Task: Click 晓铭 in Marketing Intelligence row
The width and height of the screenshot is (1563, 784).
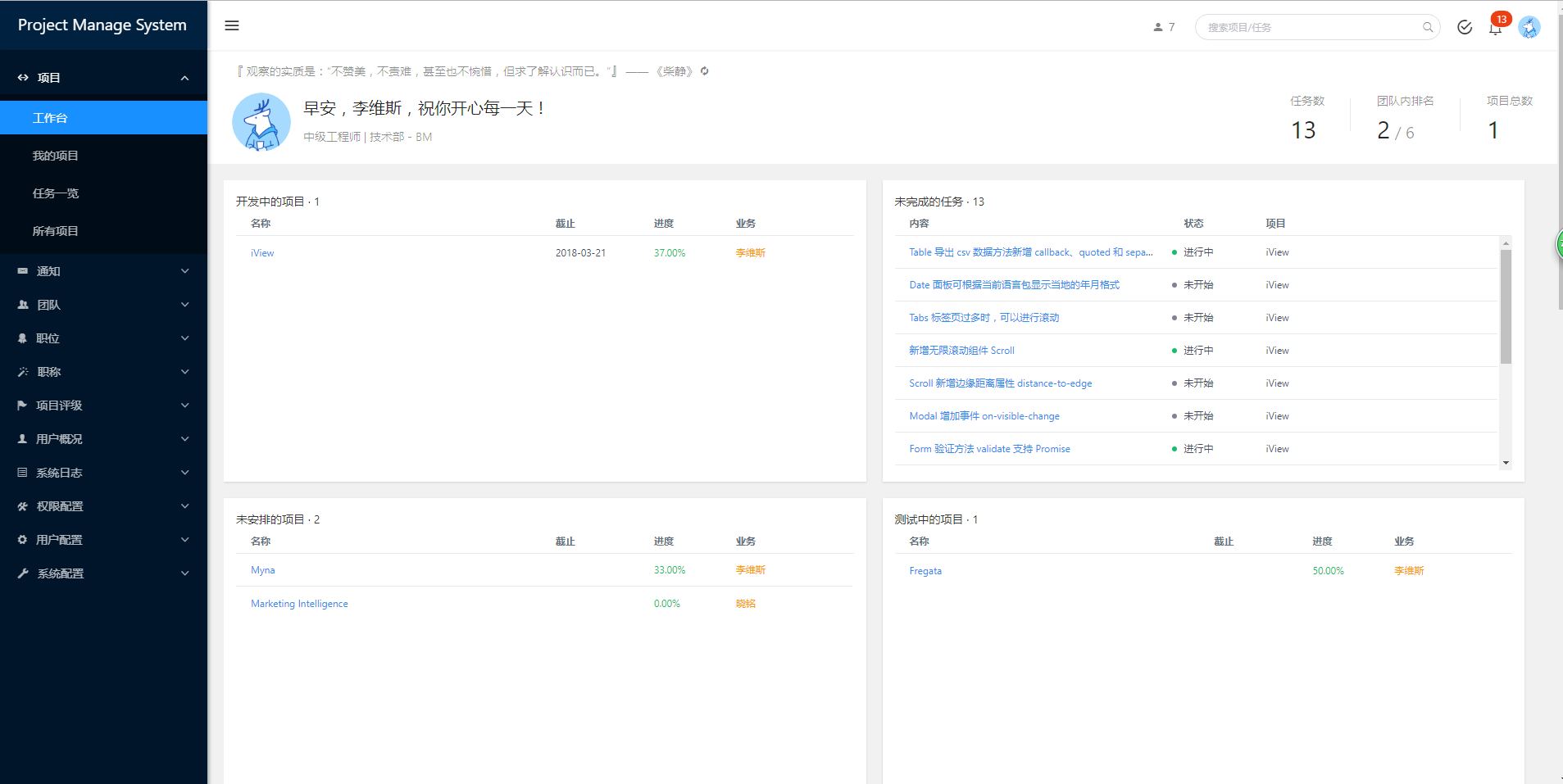Action: (x=745, y=604)
